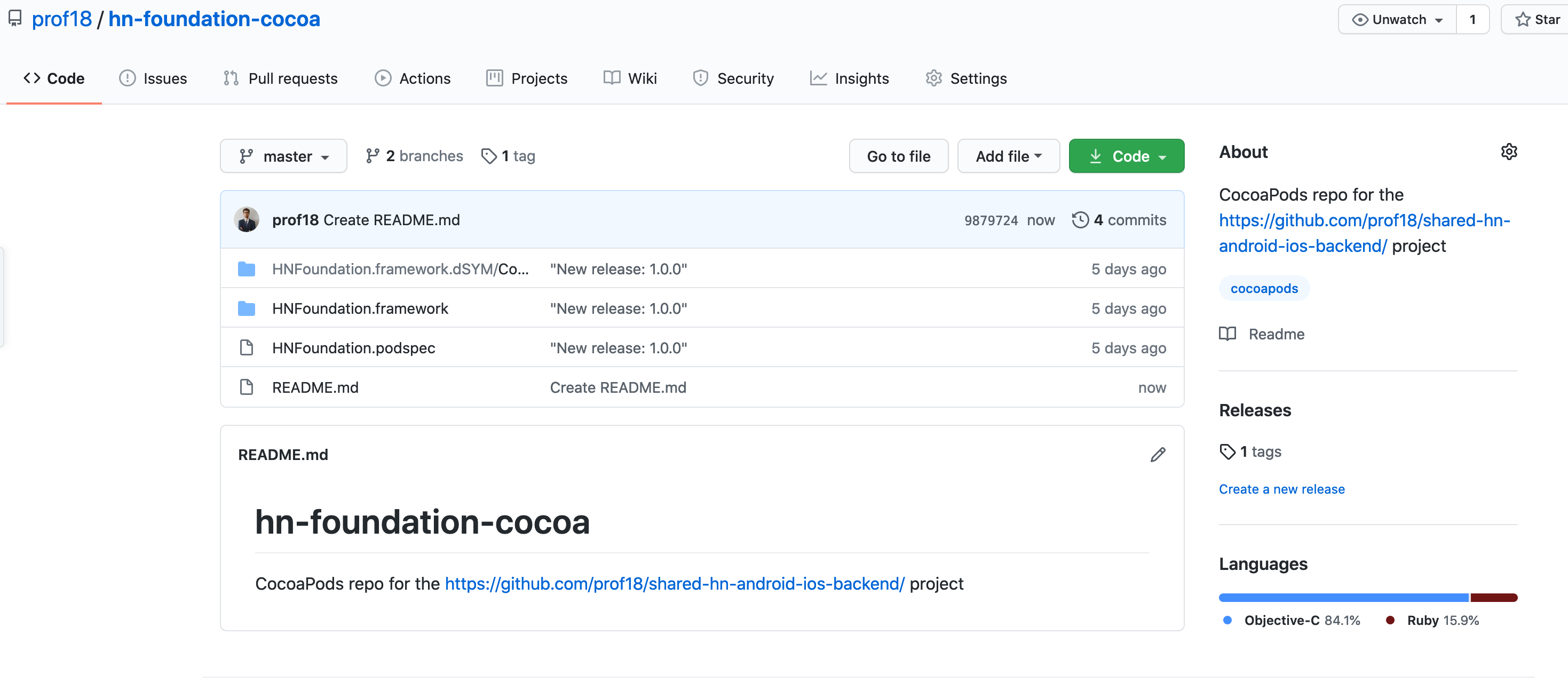Open the Create README.md commit in the header row
Viewport: 1568px width, 682px height.
click(x=391, y=220)
